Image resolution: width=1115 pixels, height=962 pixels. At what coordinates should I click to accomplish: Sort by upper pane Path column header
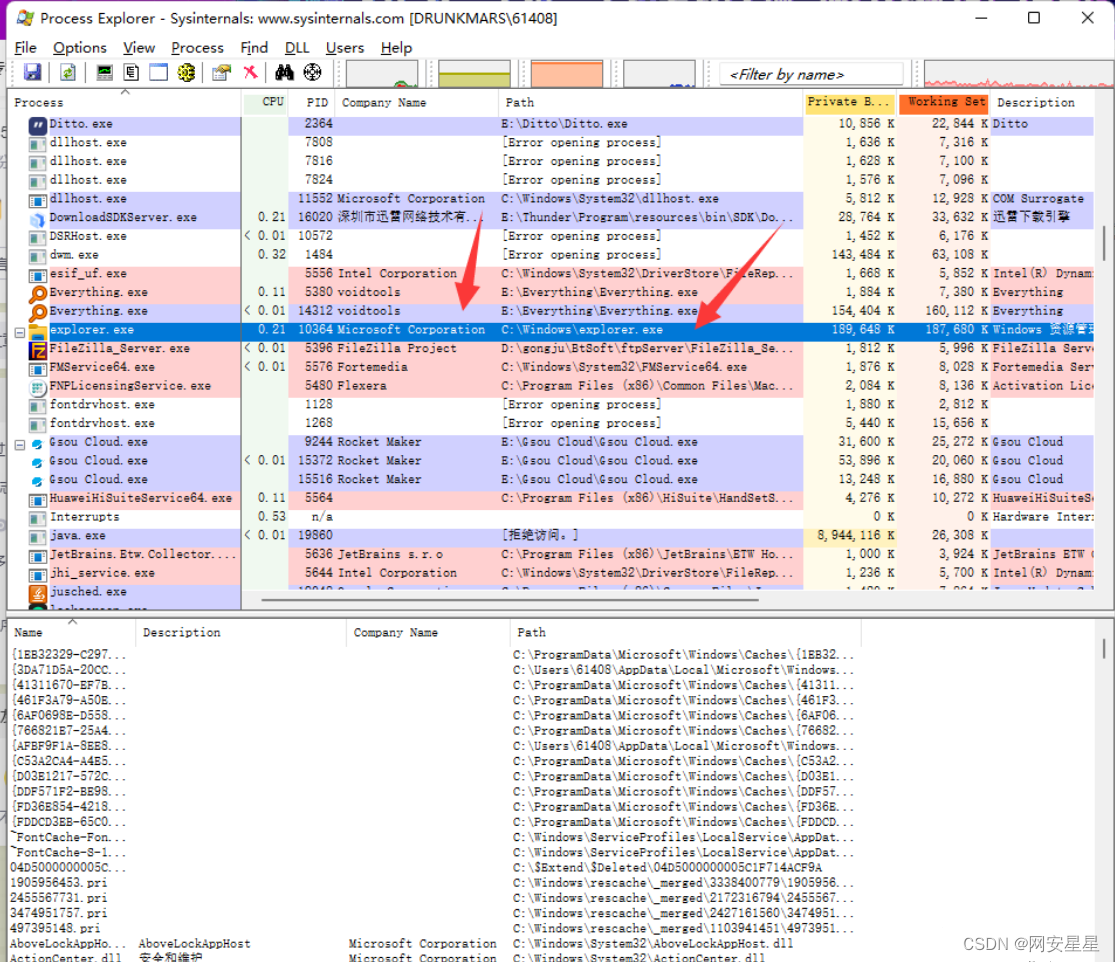[651, 102]
